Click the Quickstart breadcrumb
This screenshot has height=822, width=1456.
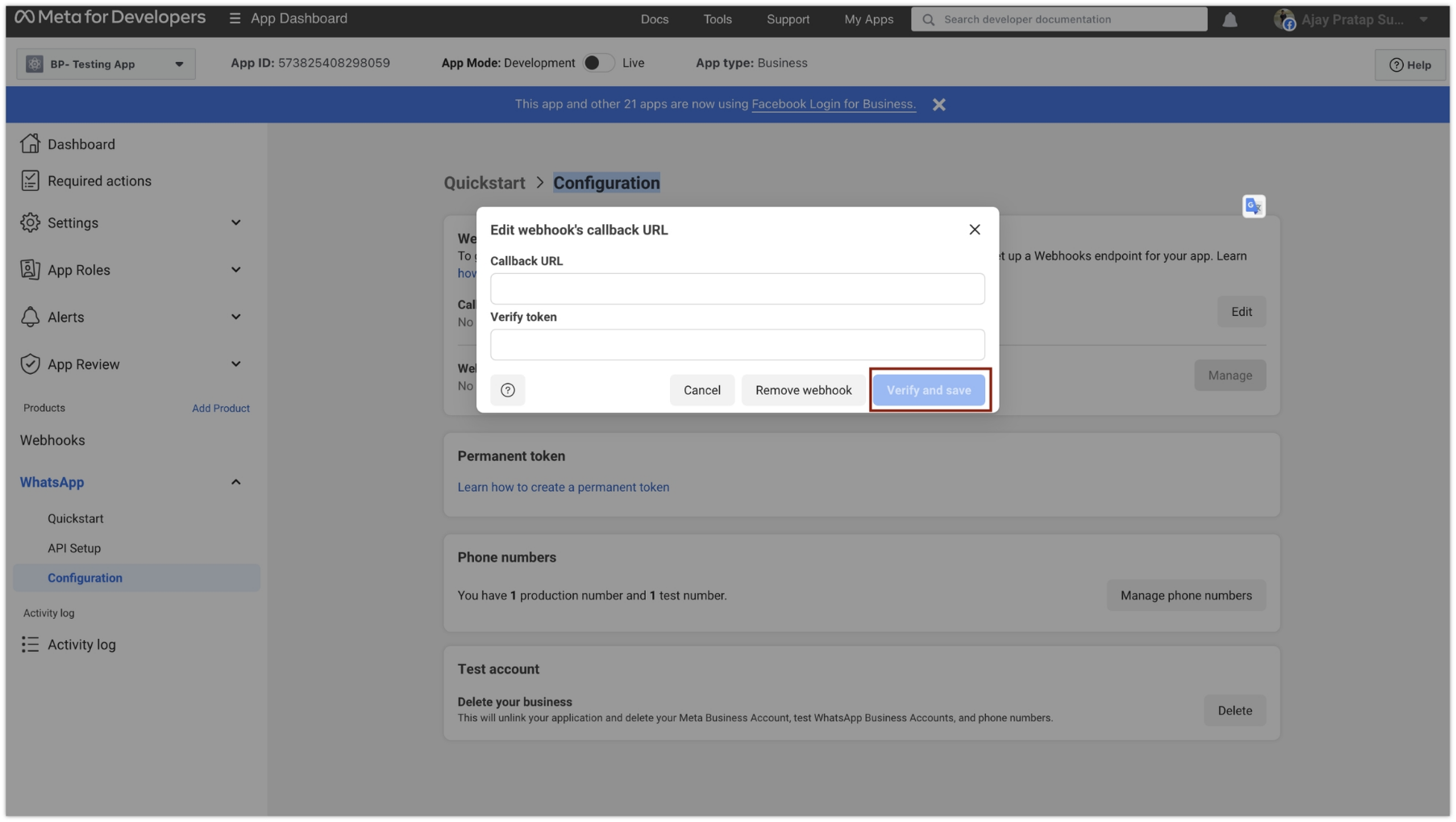click(485, 183)
